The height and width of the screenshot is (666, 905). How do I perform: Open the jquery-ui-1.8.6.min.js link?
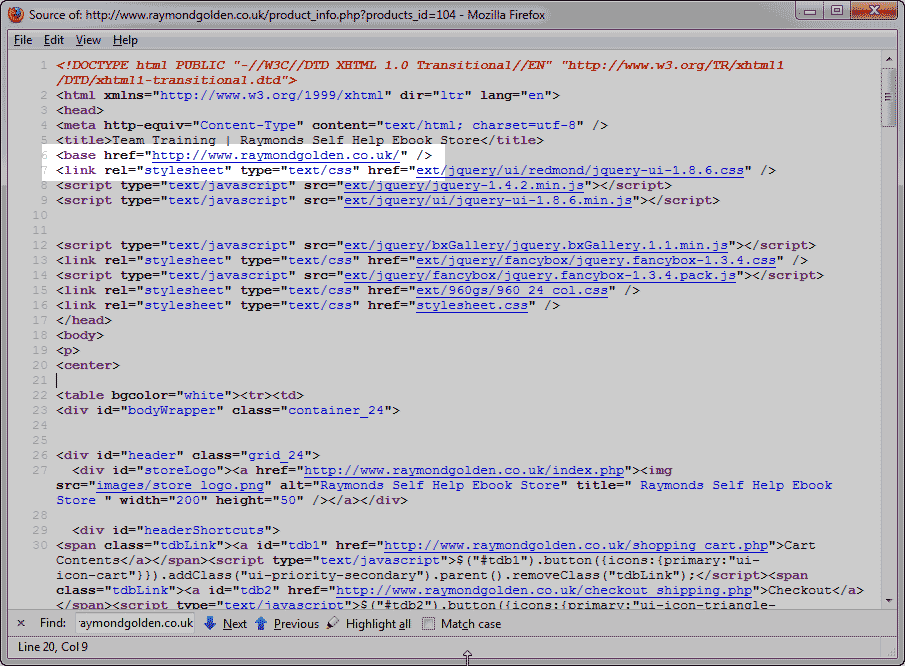coord(488,200)
